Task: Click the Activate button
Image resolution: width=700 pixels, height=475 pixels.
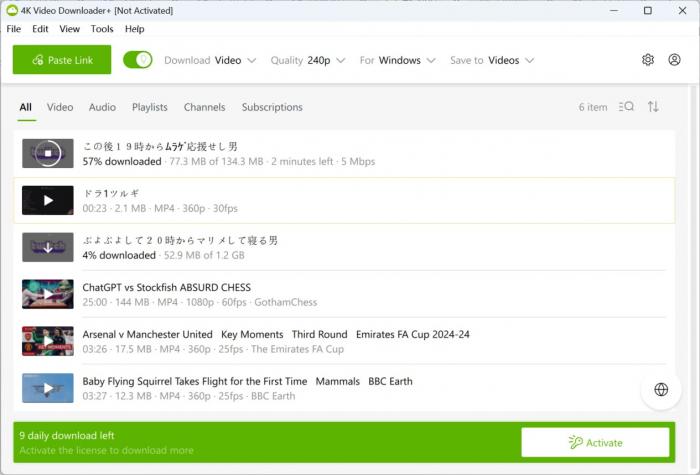Action: pos(596,442)
